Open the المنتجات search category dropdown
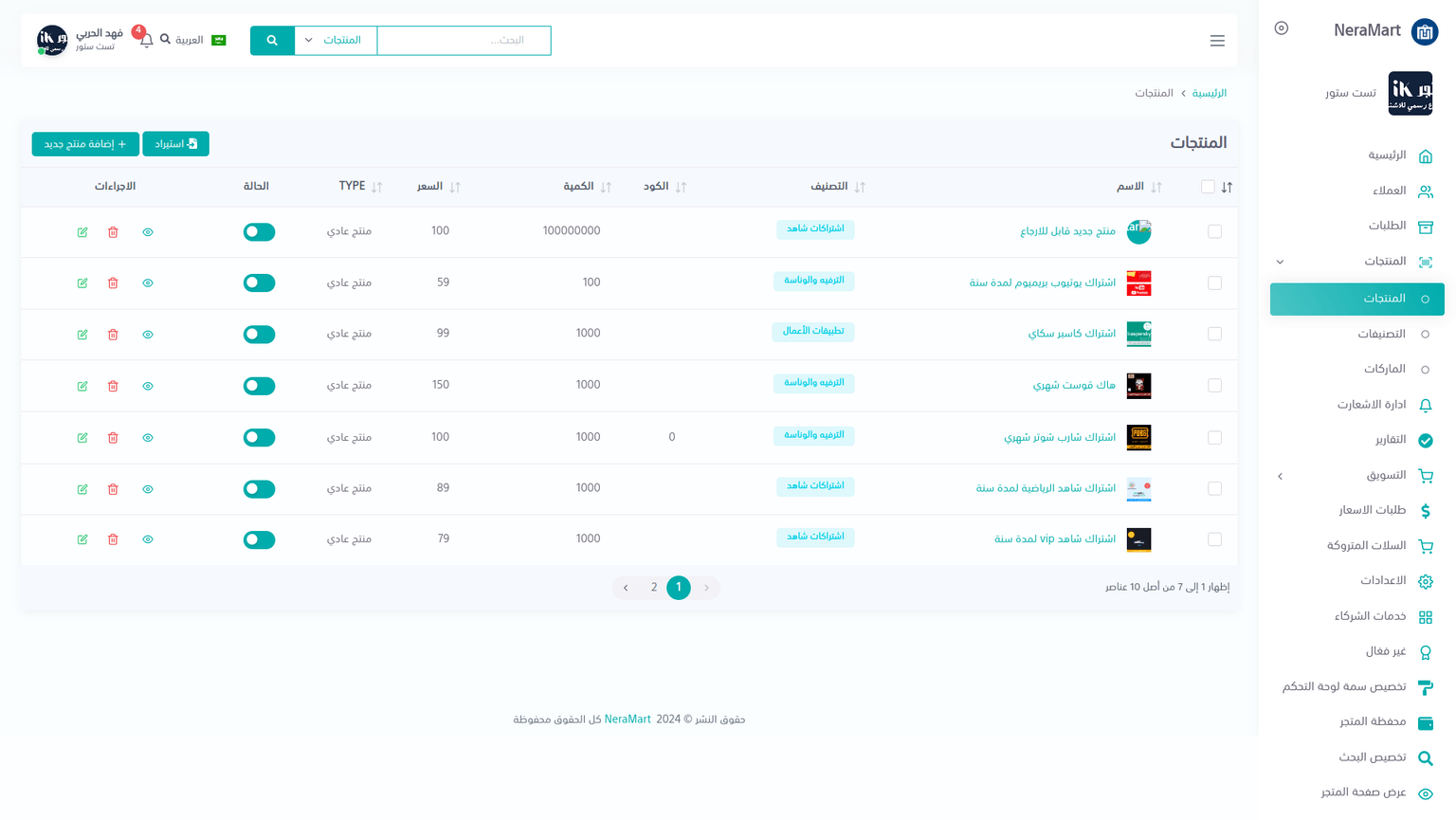This screenshot has width=1456, height=820. click(336, 40)
